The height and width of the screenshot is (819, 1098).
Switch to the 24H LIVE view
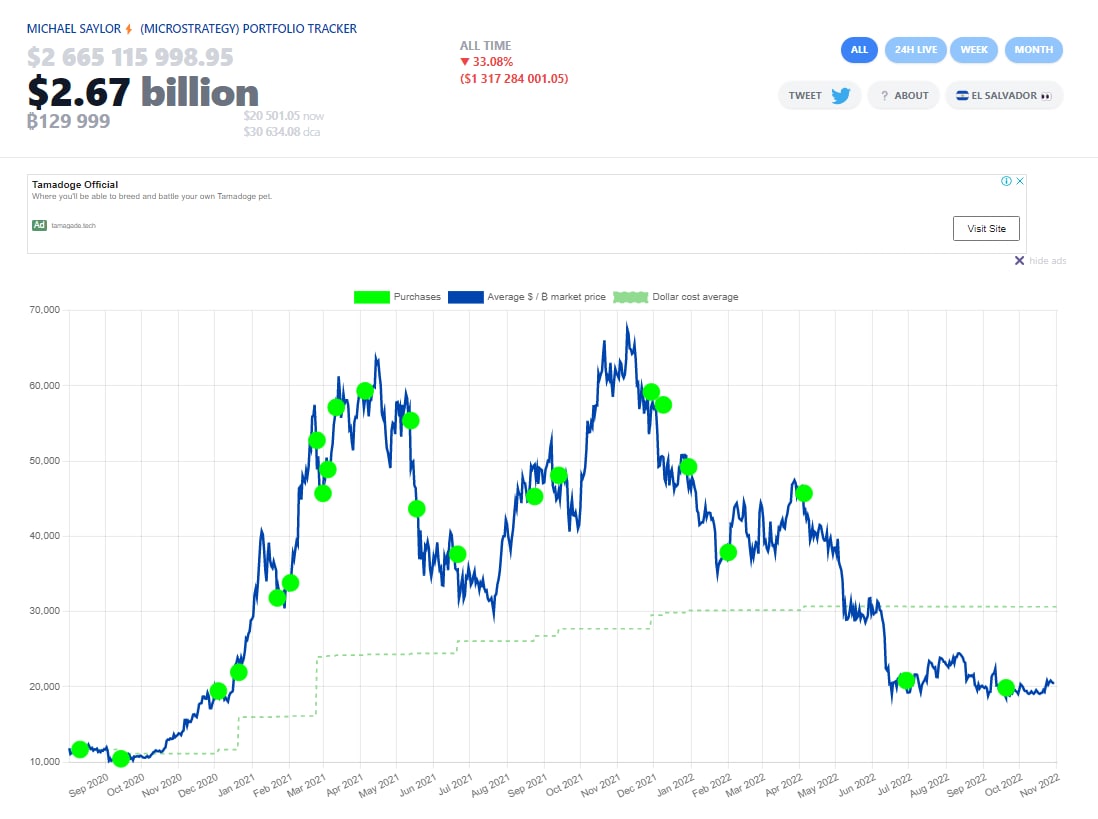pyautogui.click(x=915, y=50)
